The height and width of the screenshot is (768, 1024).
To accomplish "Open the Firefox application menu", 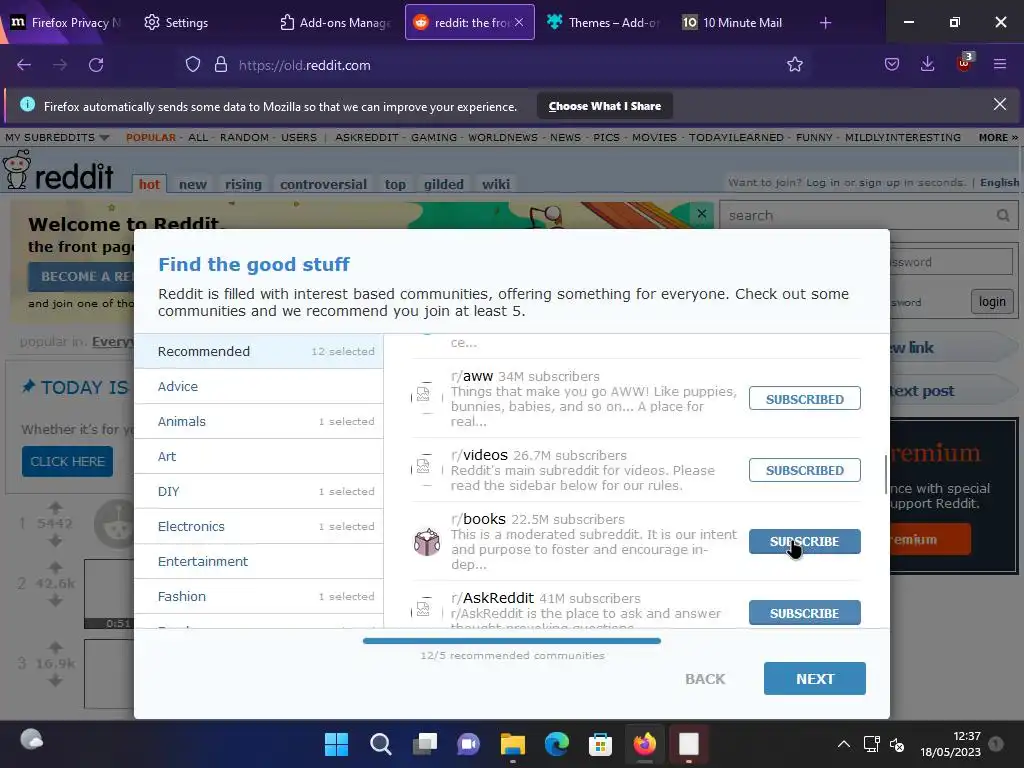I will (x=999, y=64).
